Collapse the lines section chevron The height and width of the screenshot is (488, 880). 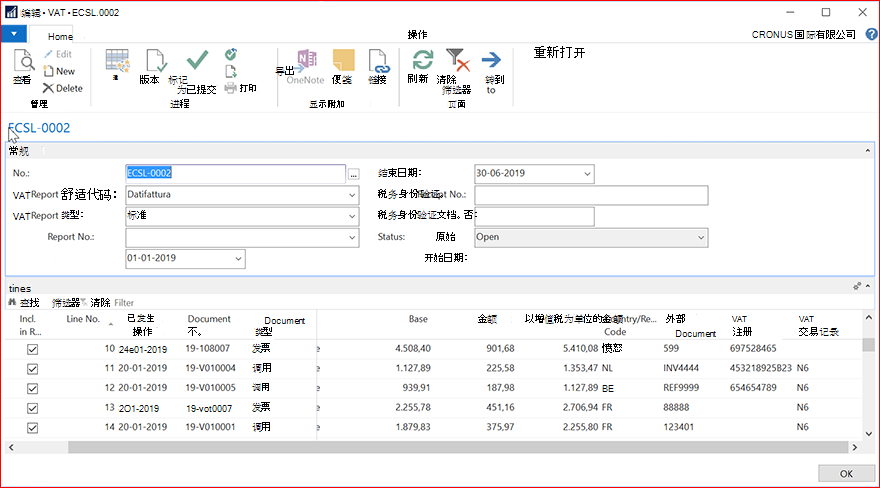pyautogui.click(x=868, y=286)
